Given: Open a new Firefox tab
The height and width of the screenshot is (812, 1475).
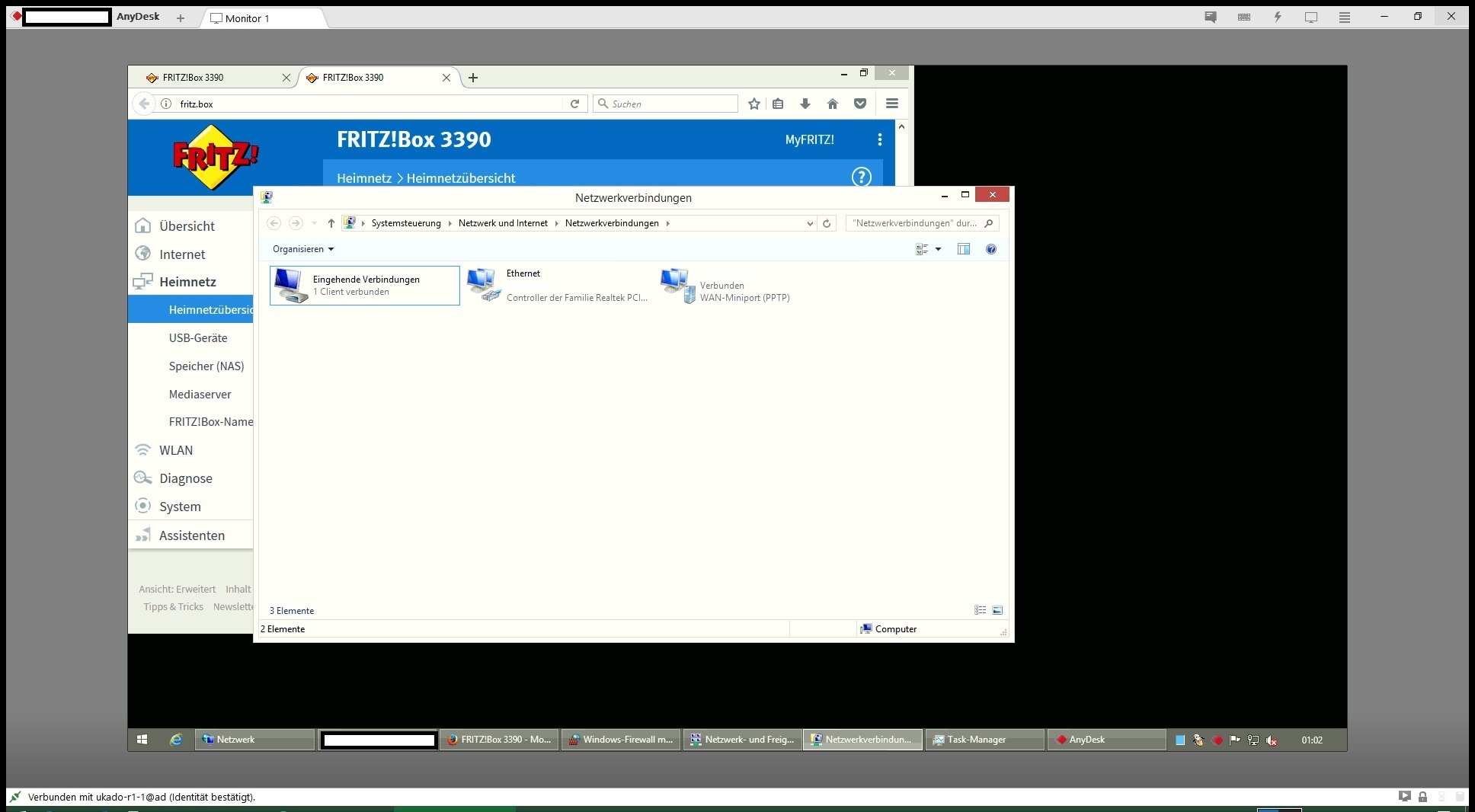Looking at the screenshot, I should pos(473,78).
